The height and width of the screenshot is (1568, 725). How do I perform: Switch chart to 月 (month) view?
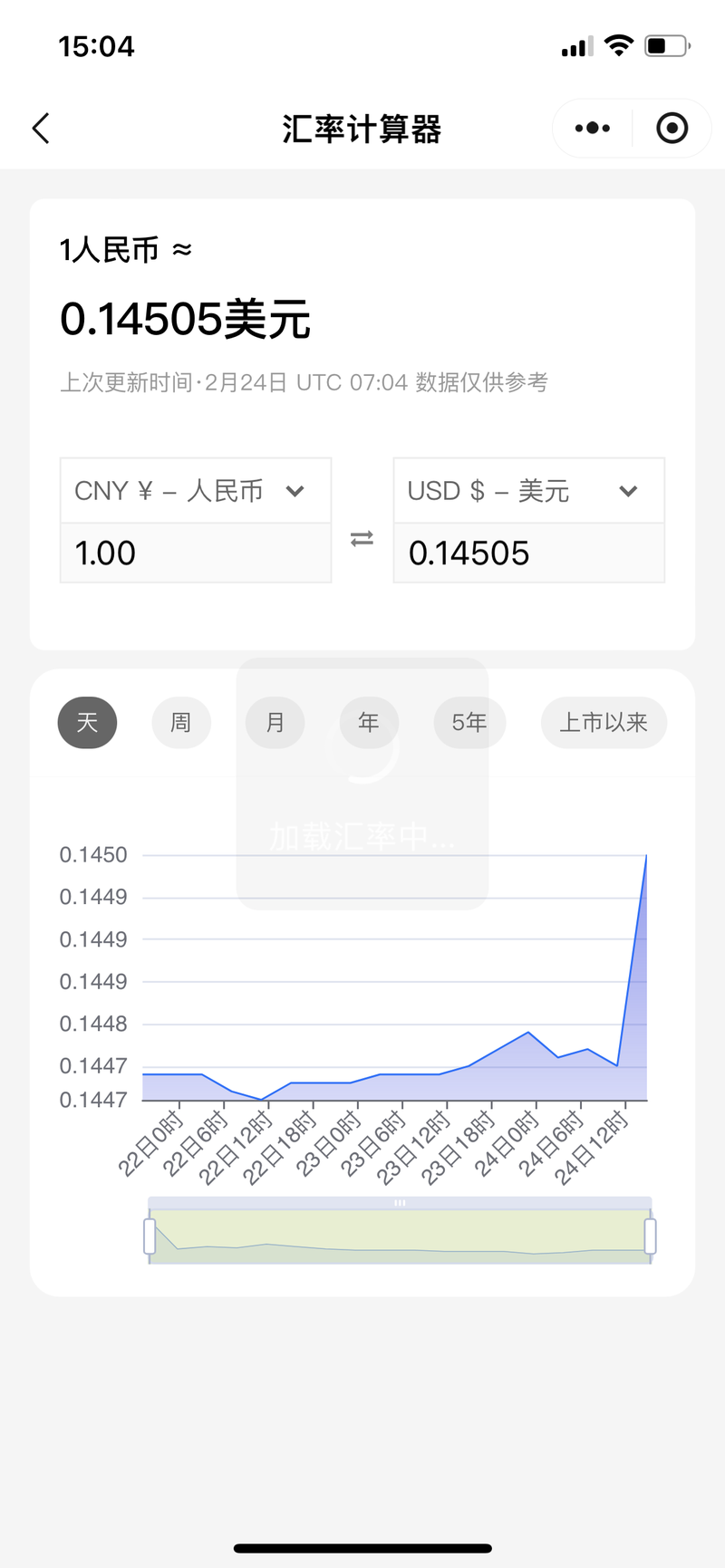point(275,722)
